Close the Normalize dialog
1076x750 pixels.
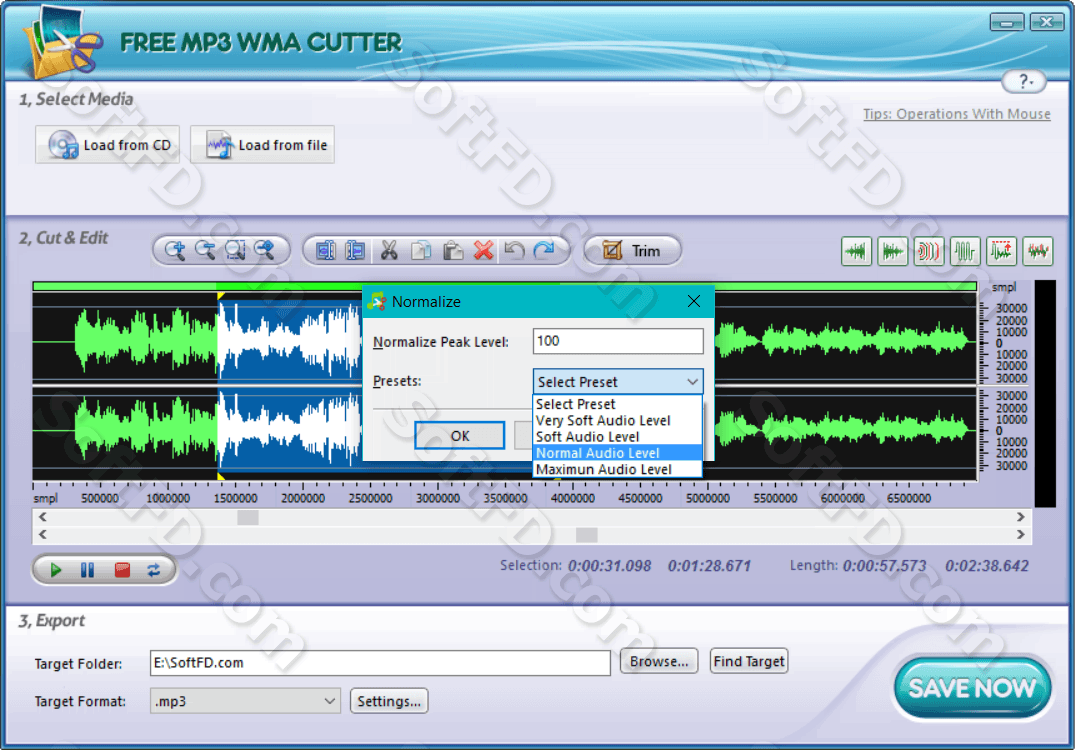pyautogui.click(x=694, y=301)
